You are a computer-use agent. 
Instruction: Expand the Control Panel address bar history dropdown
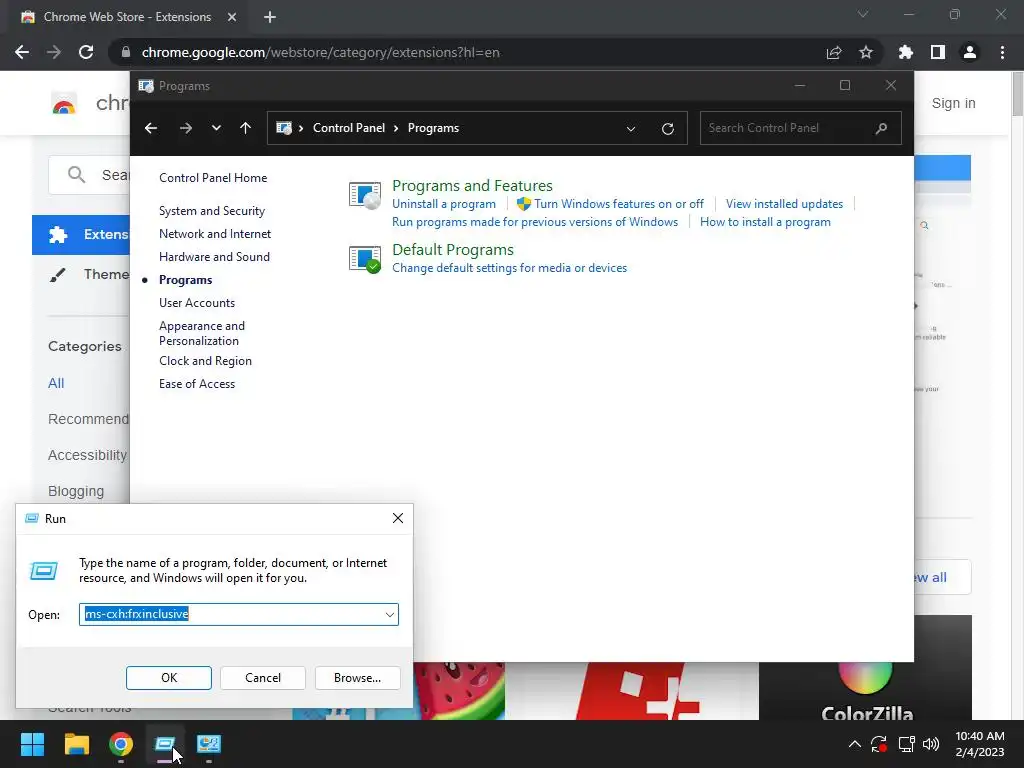pos(631,129)
